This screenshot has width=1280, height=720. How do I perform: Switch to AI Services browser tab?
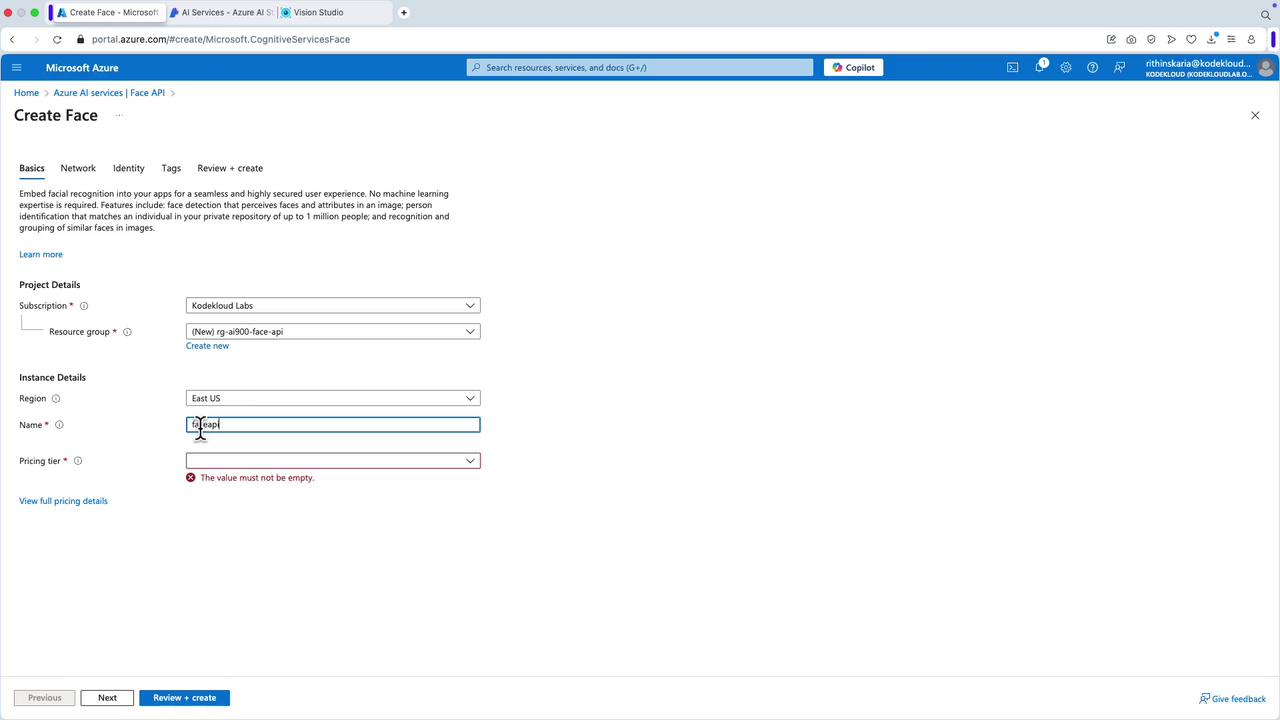(220, 13)
